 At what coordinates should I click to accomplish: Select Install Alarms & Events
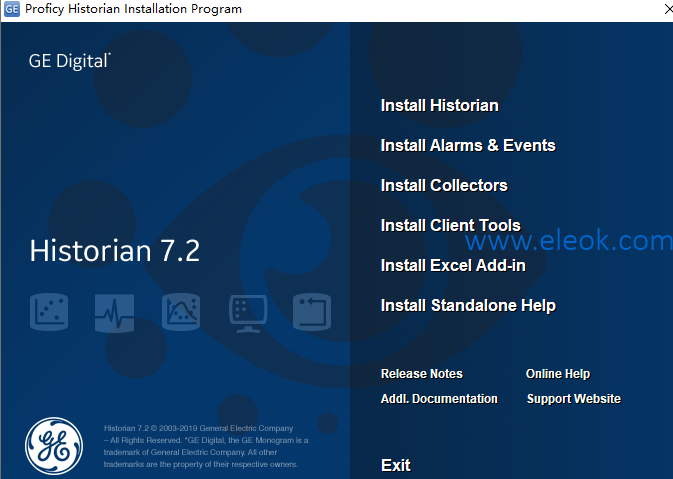pyautogui.click(x=468, y=146)
